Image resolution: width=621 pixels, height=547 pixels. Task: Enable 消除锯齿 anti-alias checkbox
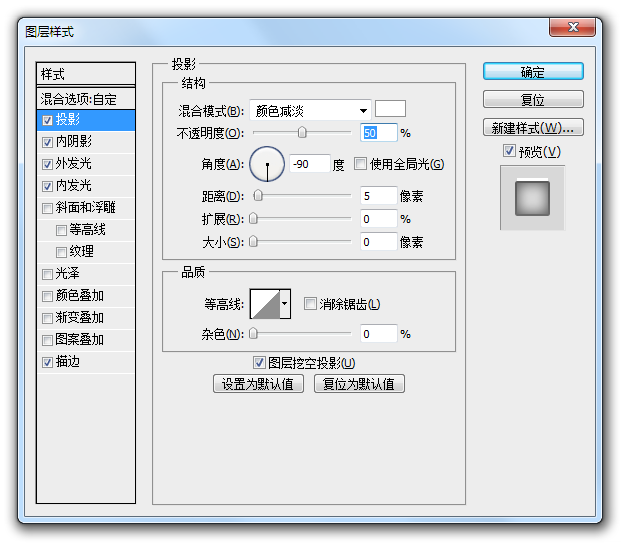(x=310, y=304)
